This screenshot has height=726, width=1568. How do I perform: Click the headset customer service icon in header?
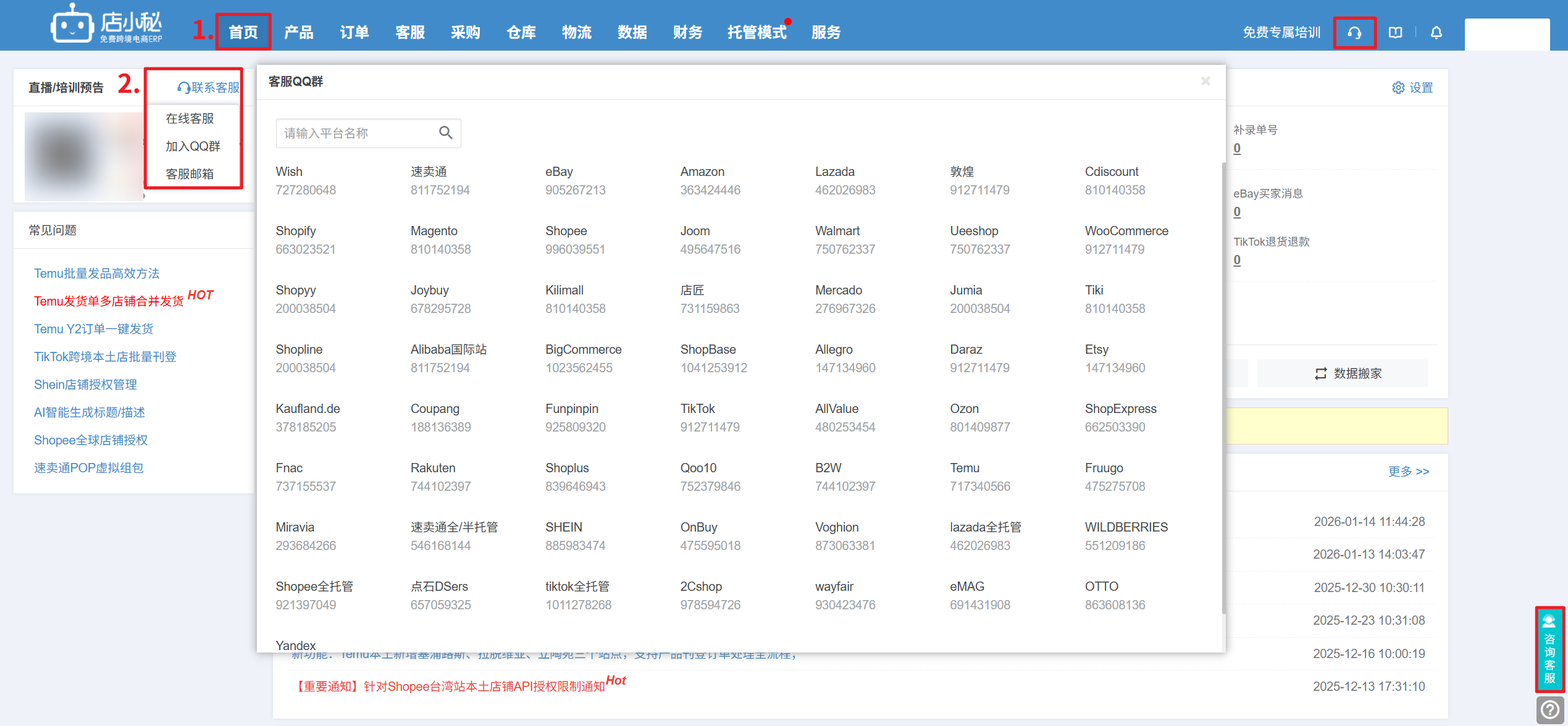pos(1354,33)
